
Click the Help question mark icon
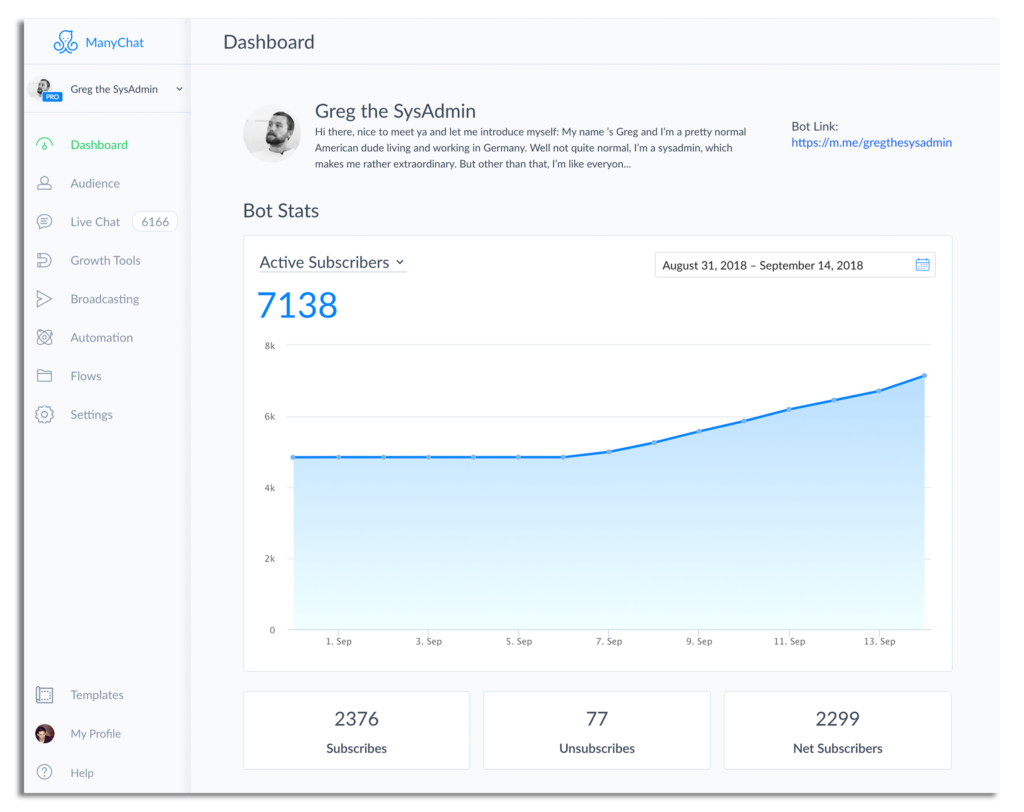tap(44, 772)
